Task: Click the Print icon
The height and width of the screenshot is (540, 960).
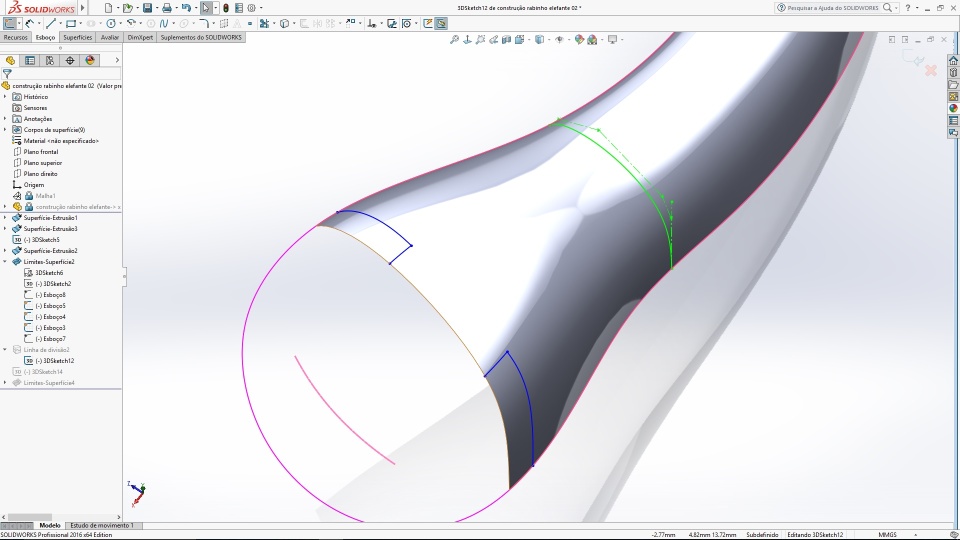Action: tap(167, 8)
